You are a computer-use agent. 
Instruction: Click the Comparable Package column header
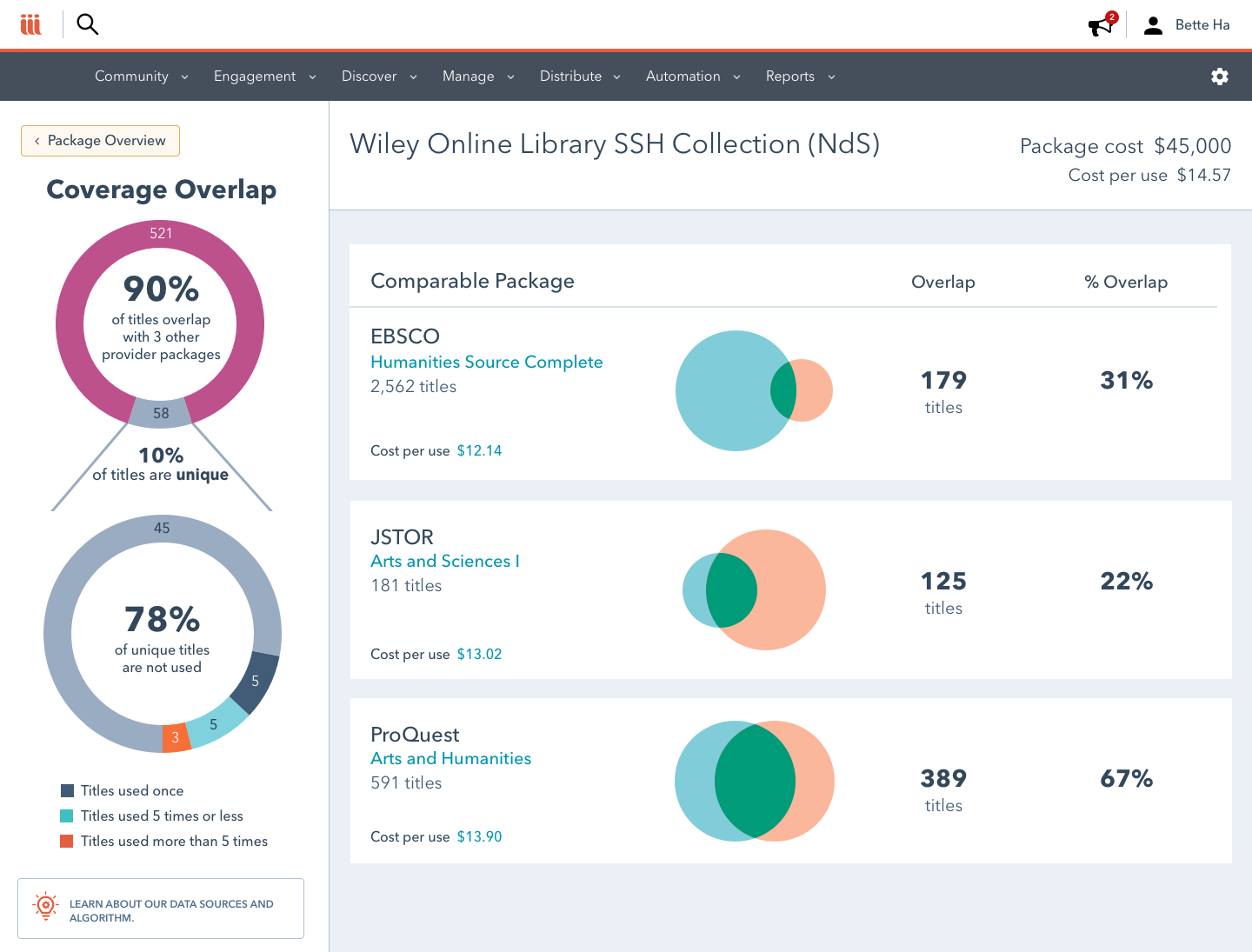click(x=472, y=281)
